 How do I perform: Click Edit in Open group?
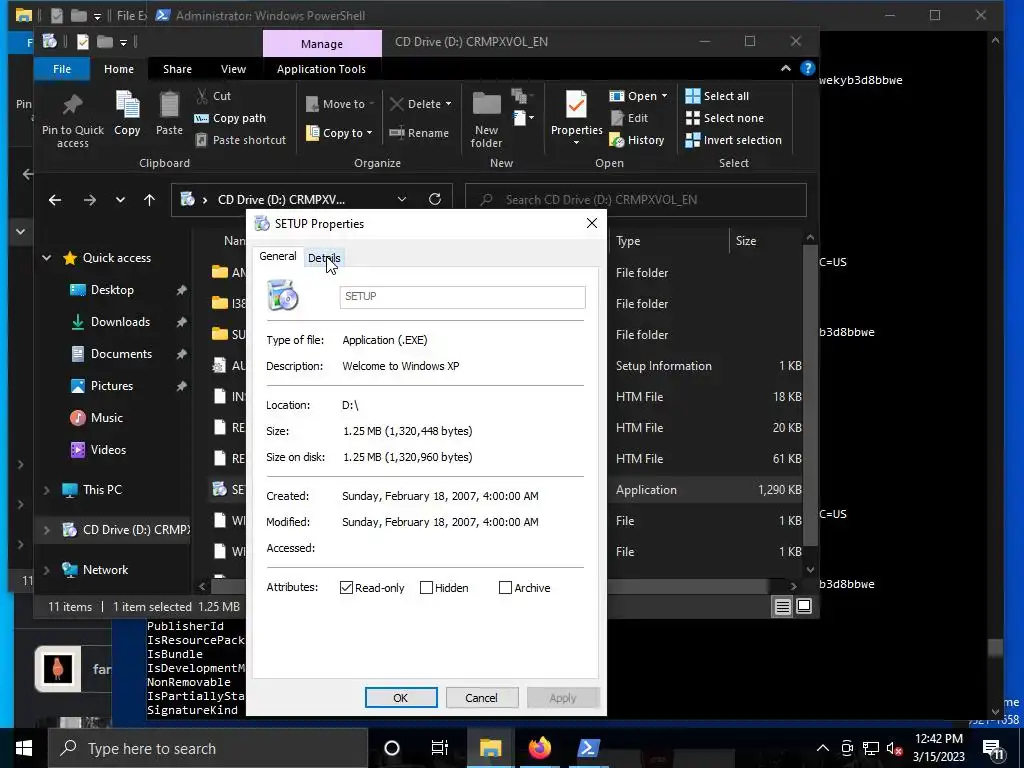629,118
